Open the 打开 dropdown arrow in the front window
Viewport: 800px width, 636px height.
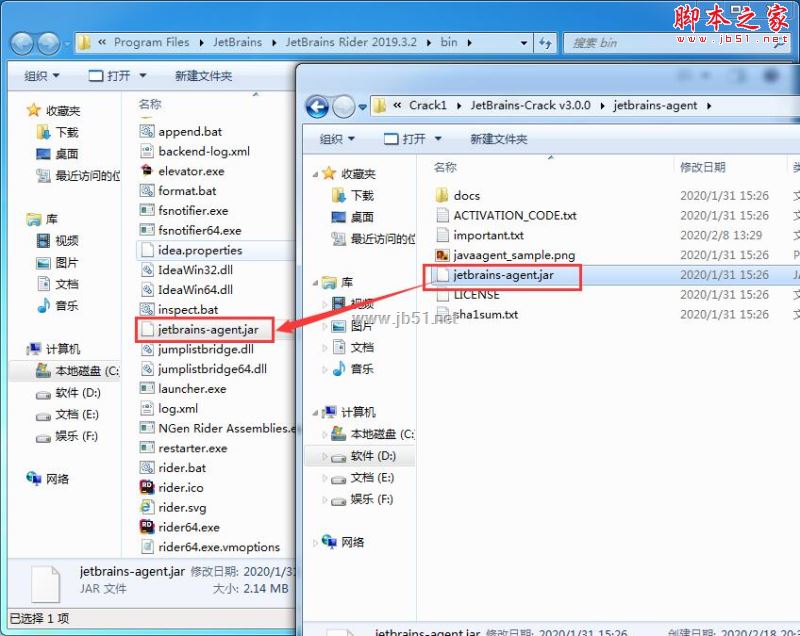click(438, 139)
